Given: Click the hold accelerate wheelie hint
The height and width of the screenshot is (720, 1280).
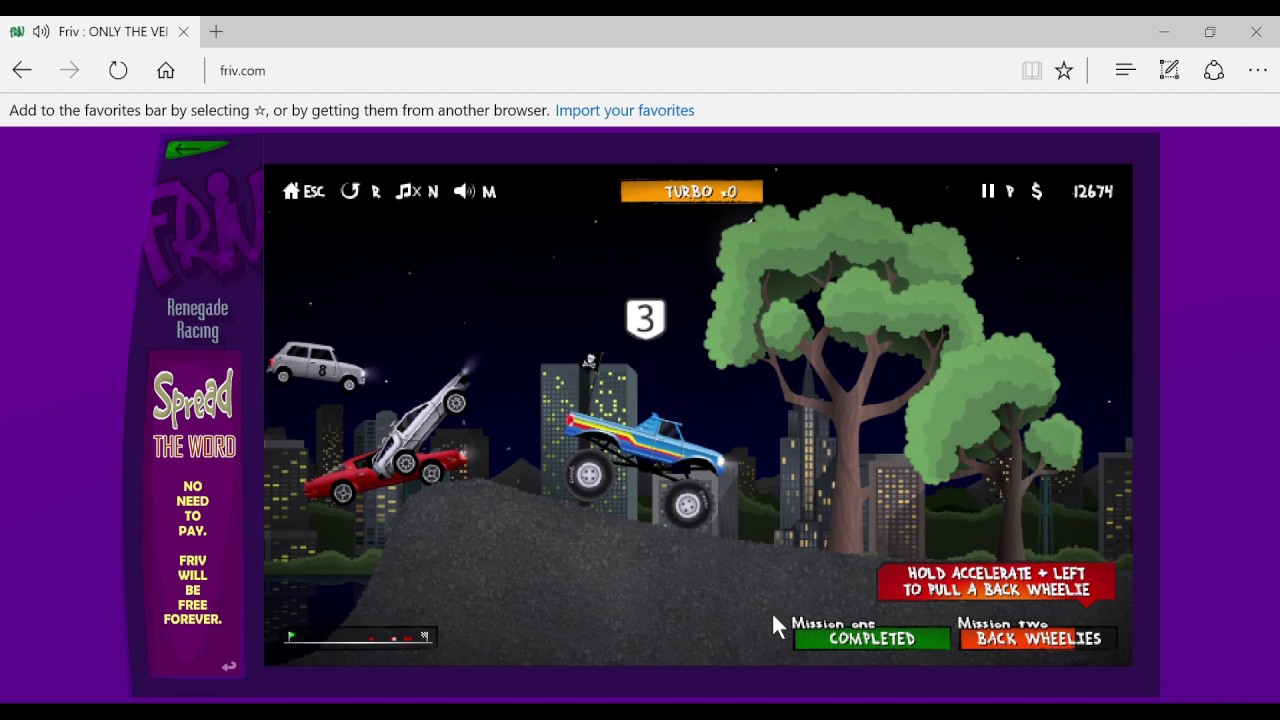Looking at the screenshot, I should (x=996, y=582).
